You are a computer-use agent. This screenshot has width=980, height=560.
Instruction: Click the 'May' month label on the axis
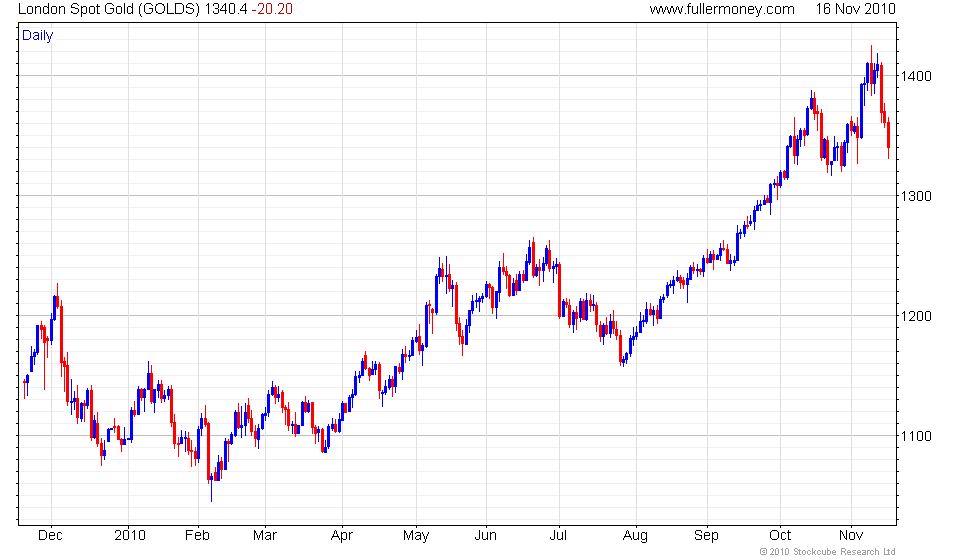416,536
